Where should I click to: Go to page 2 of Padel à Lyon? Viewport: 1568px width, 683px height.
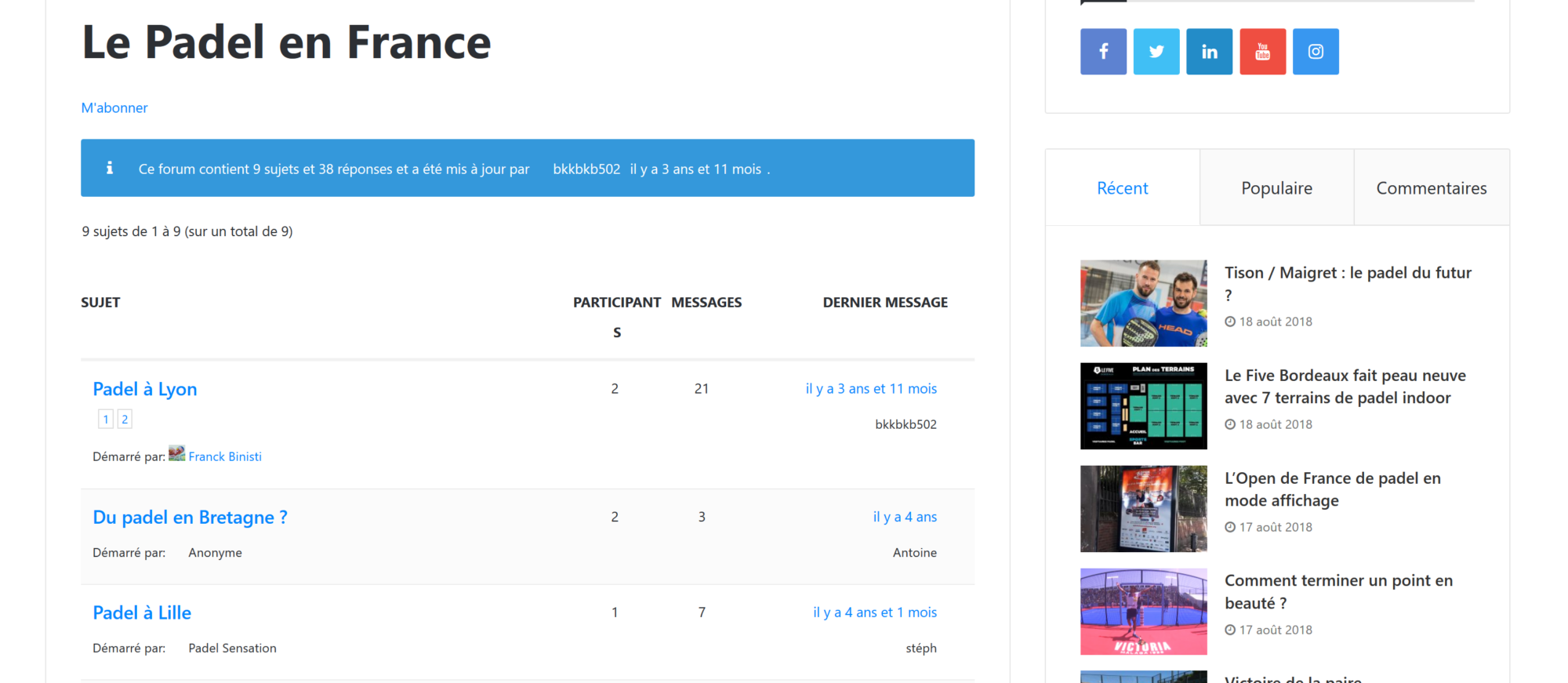point(125,420)
